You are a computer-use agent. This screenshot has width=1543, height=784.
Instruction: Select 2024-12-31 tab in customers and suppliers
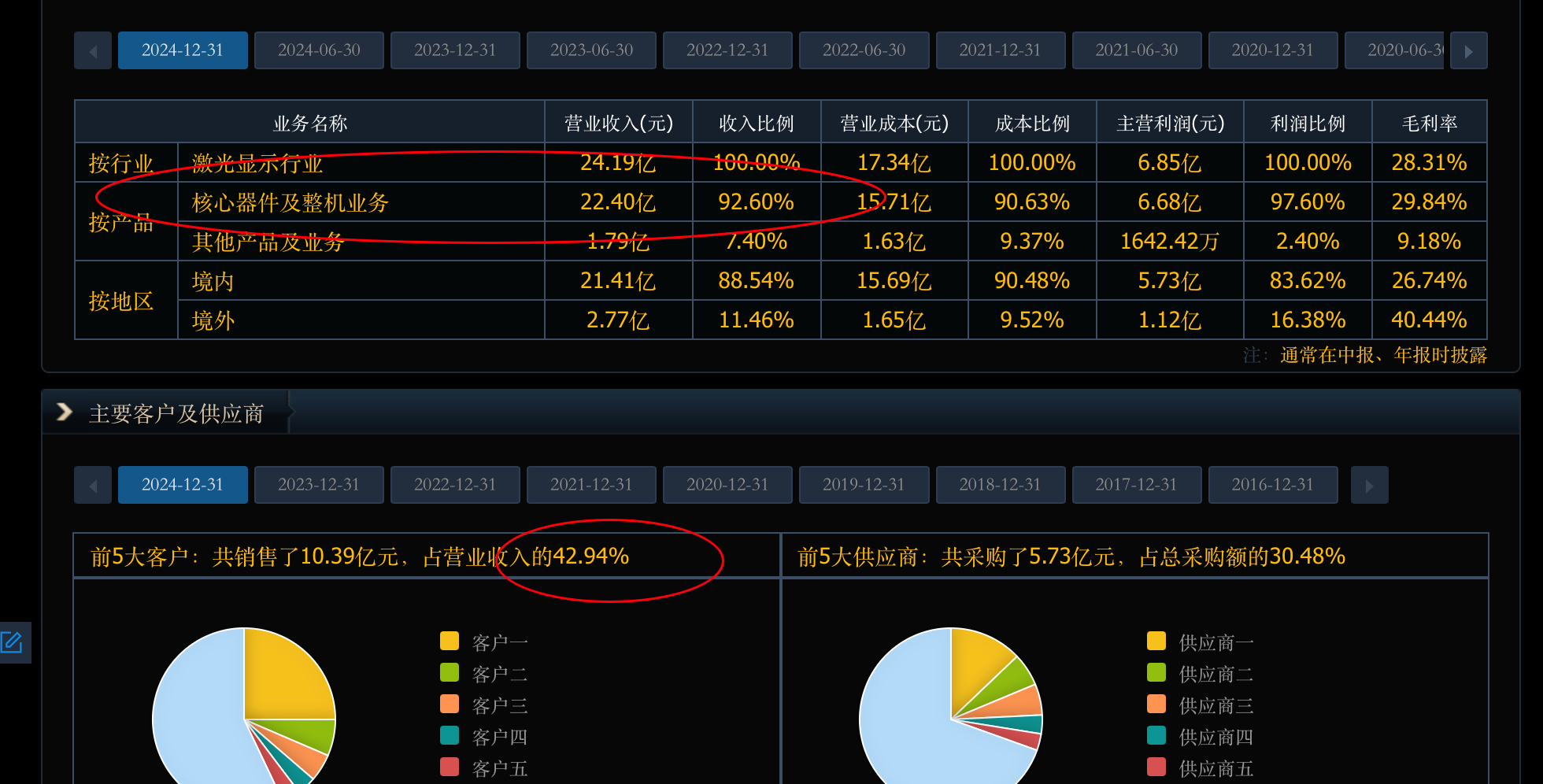pyautogui.click(x=183, y=485)
